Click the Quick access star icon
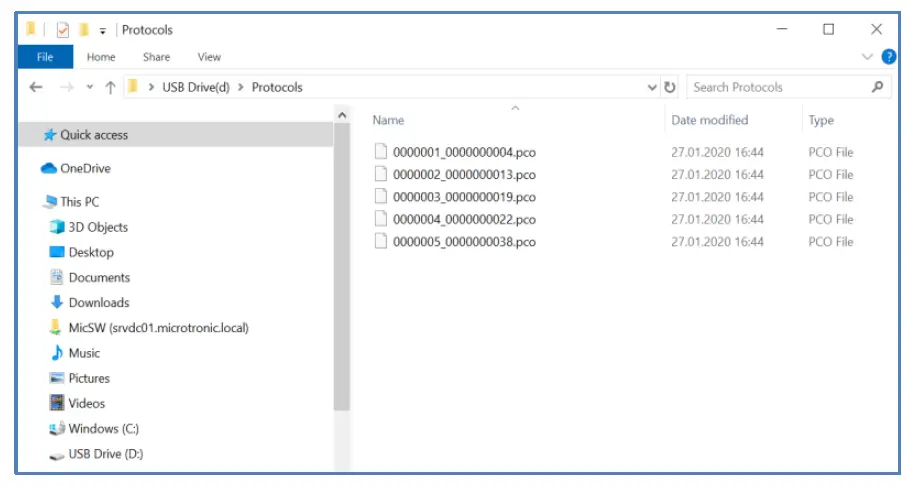Screen dimensions: 907x487 50,135
